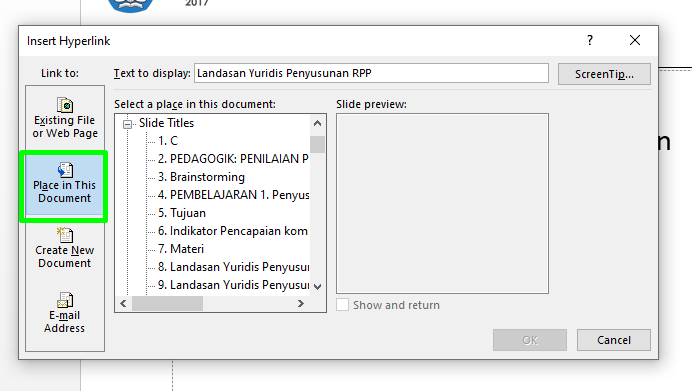The image size is (692, 391).
Task: Click the Cancel button
Action: pyautogui.click(x=613, y=340)
